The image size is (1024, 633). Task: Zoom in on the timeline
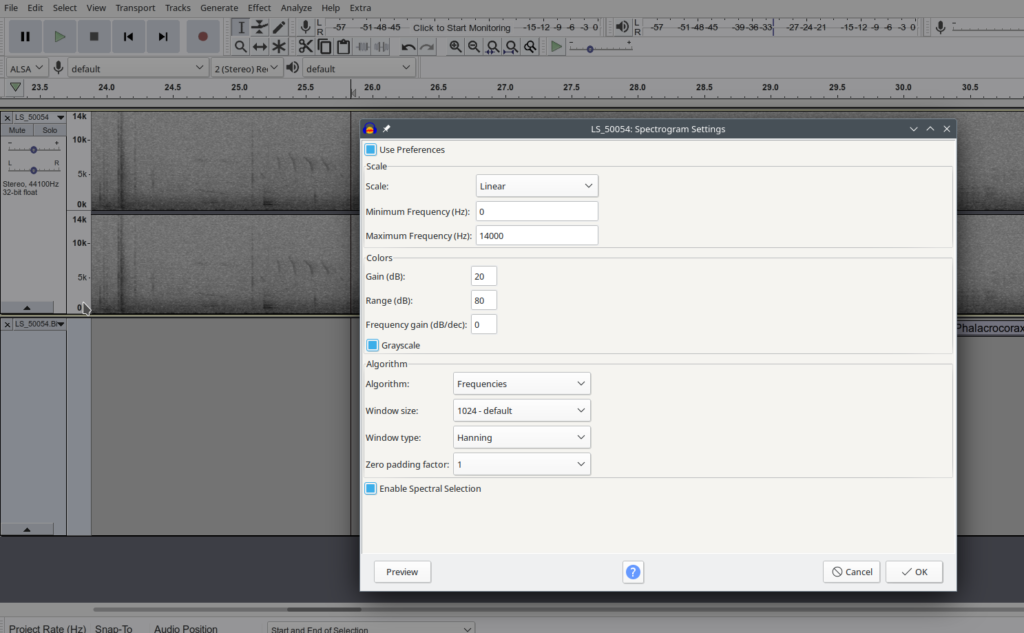click(x=455, y=46)
